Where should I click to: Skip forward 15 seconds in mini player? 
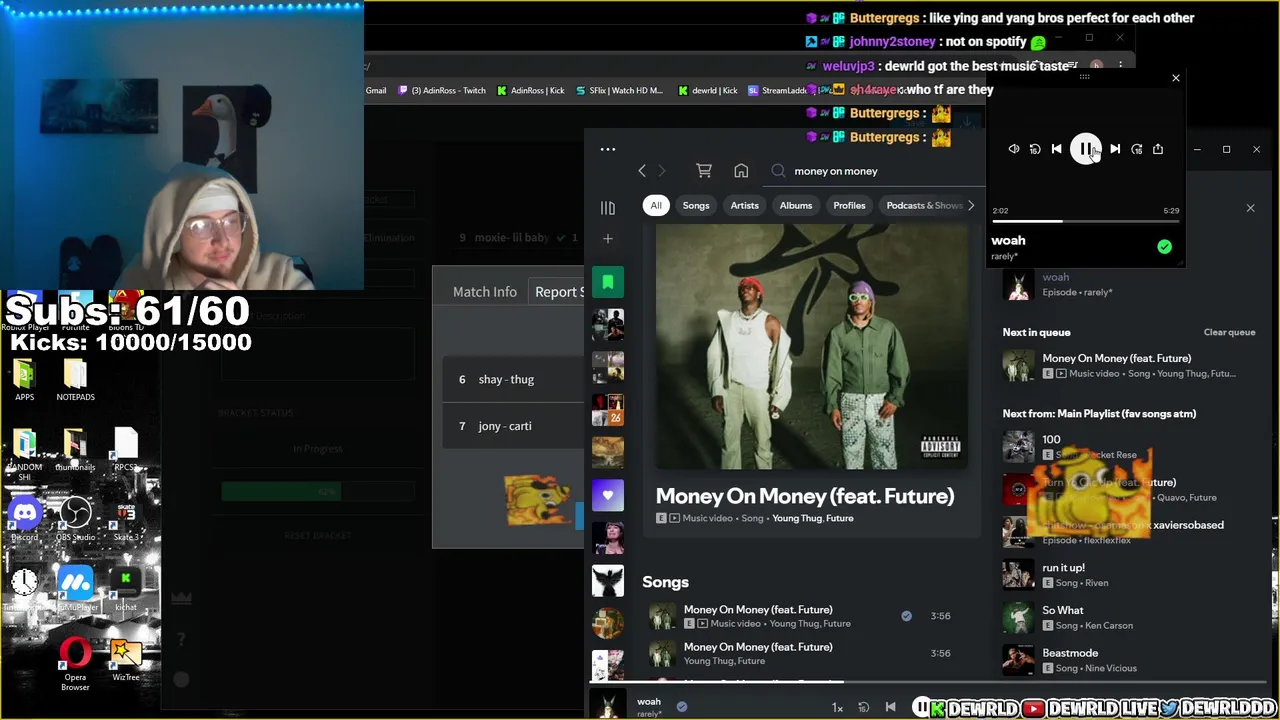tap(1136, 149)
